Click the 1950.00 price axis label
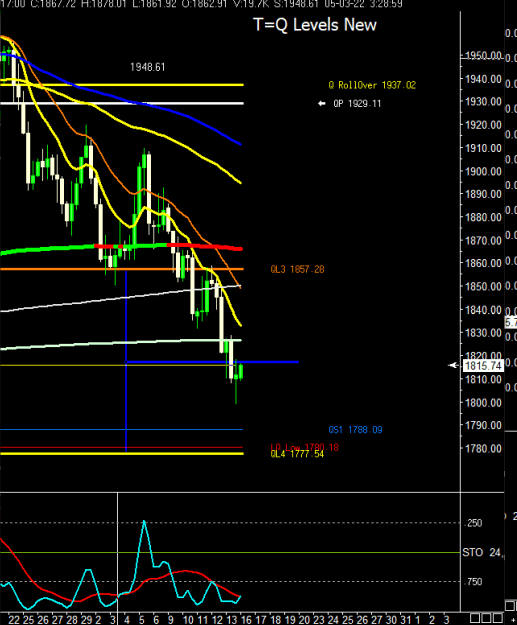The image size is (517, 625). click(x=484, y=55)
